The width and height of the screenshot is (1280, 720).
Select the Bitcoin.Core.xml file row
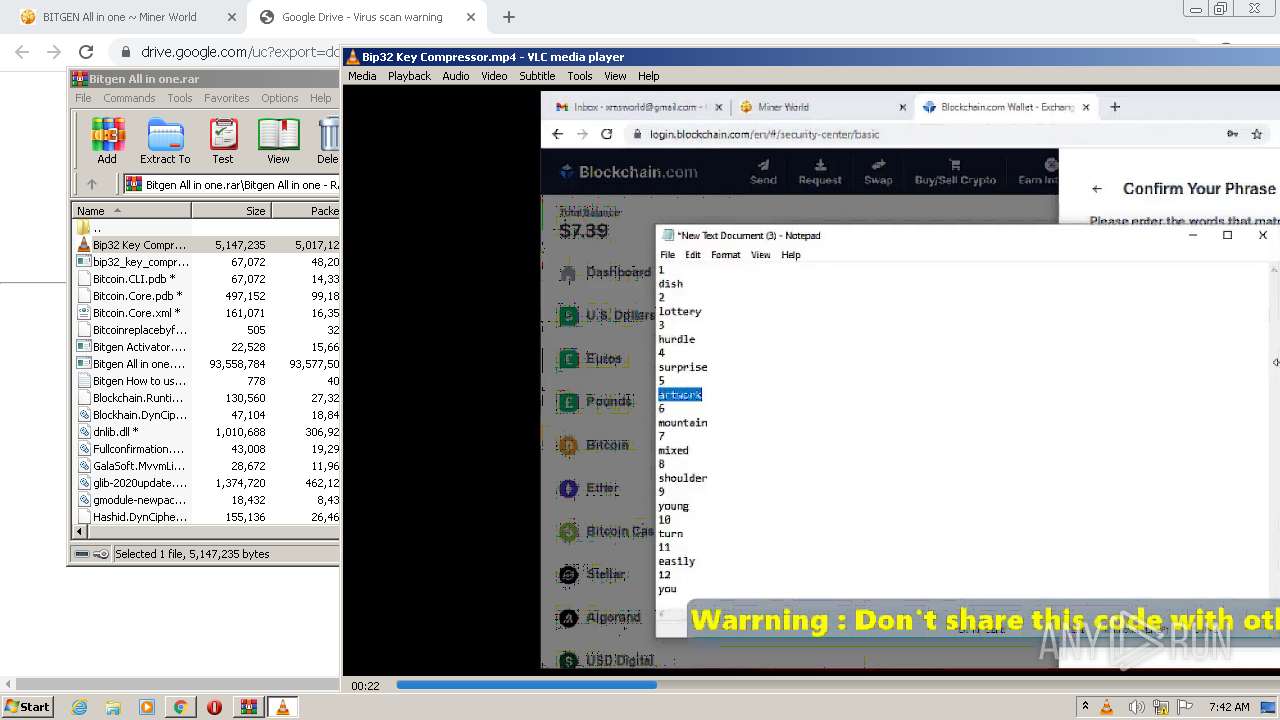pyautogui.click(x=207, y=313)
